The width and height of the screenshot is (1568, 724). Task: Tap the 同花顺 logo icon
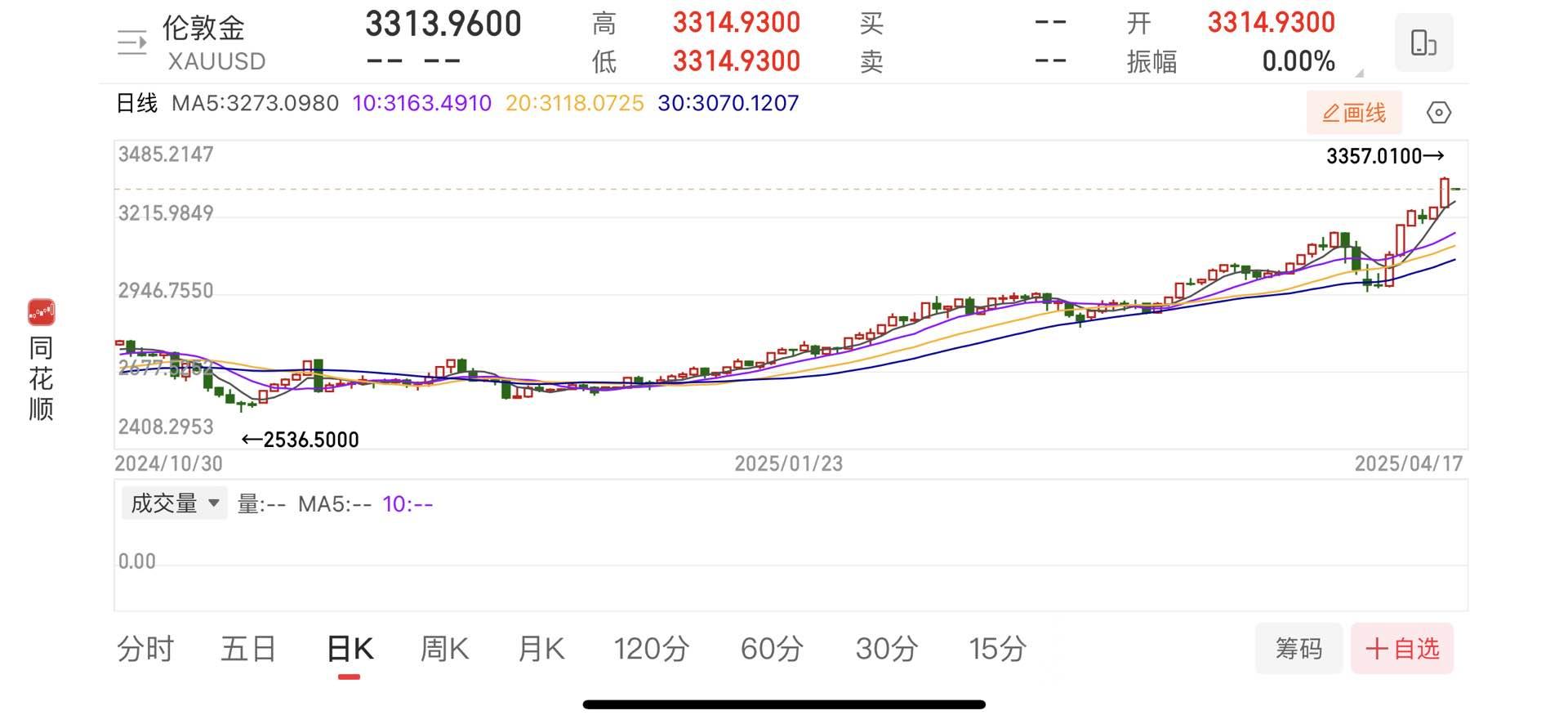click(x=42, y=312)
